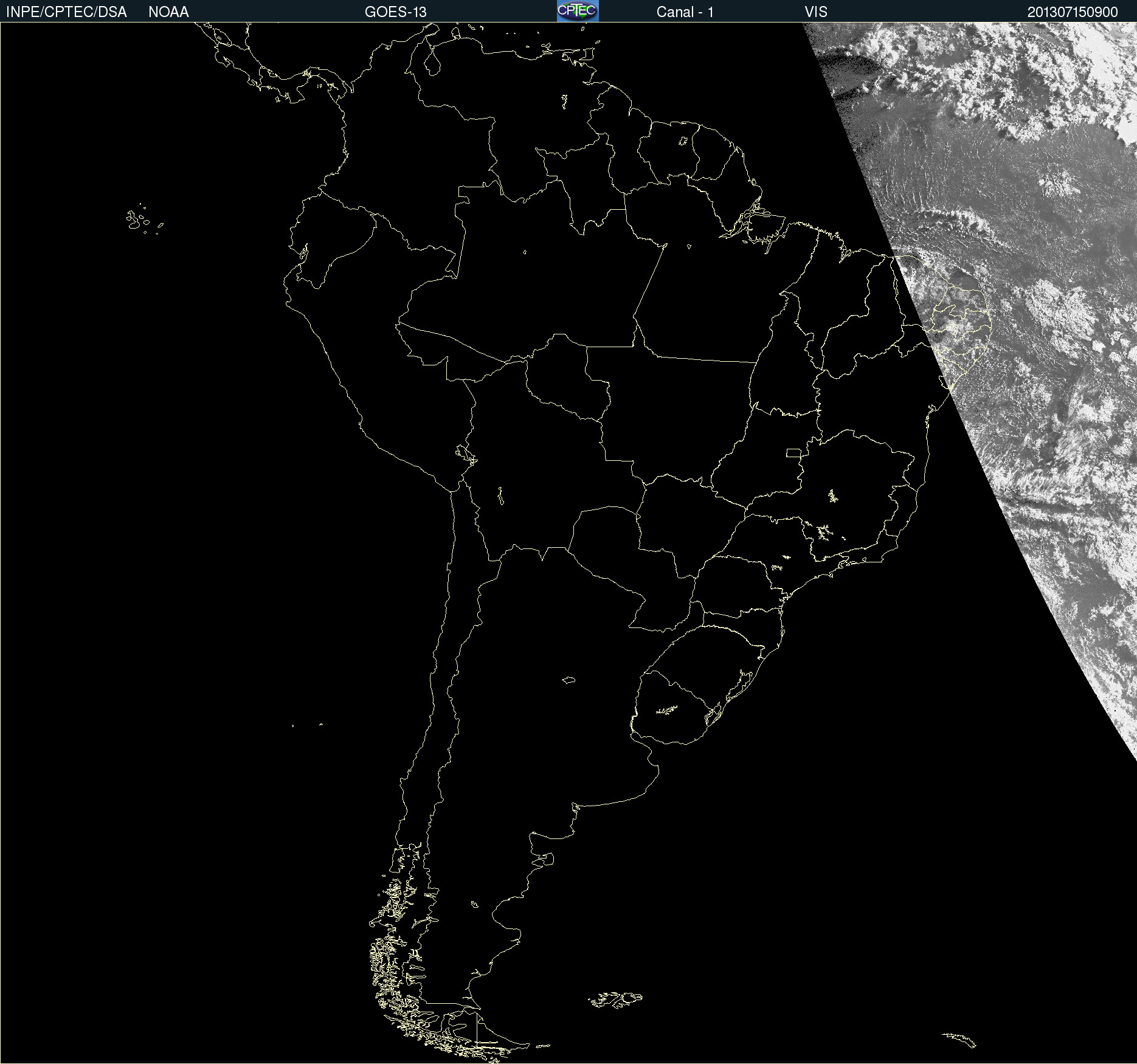This screenshot has width=1137, height=1064.
Task: Select the GOES-13 satellite label
Action: (395, 12)
